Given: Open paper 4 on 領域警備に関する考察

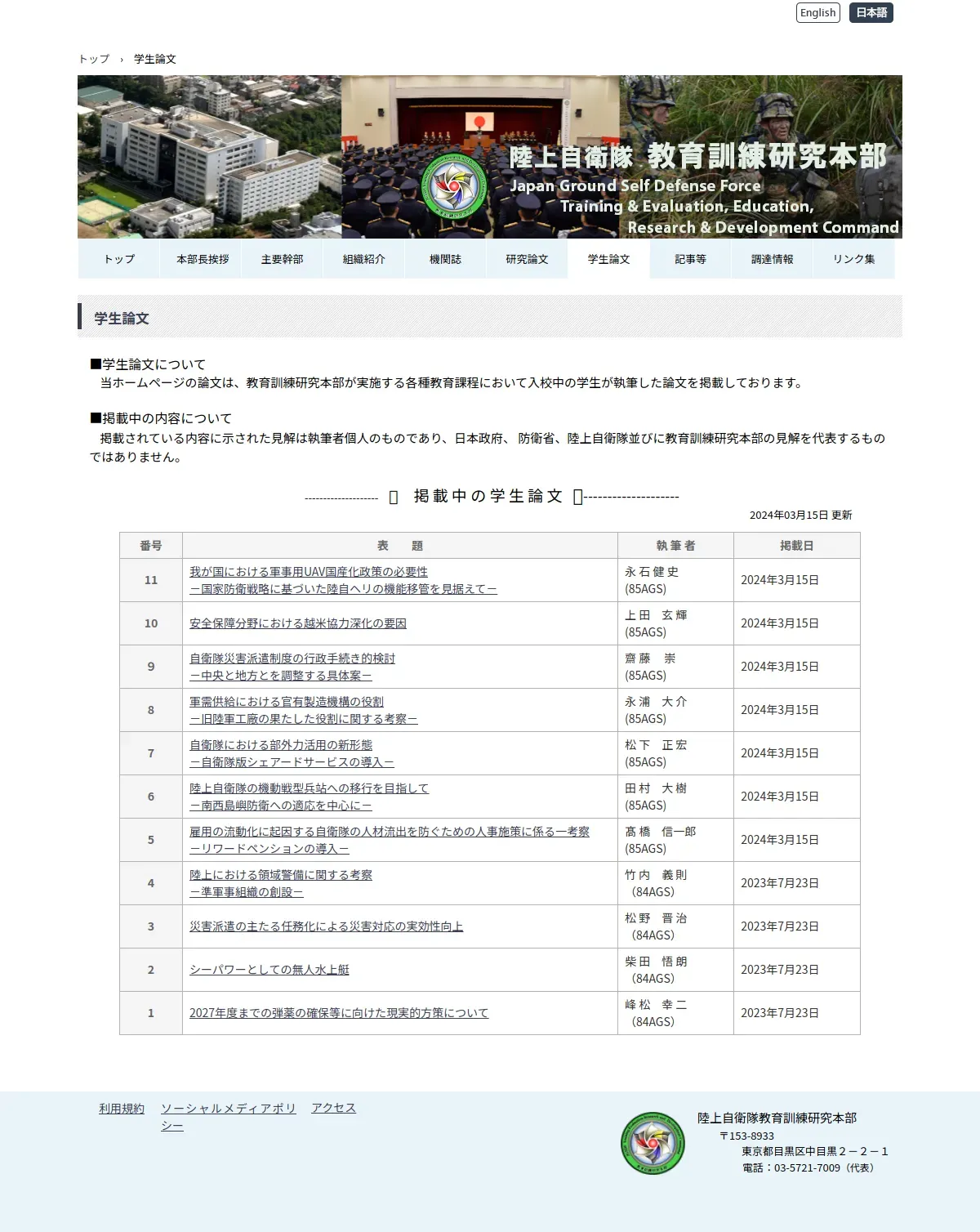Looking at the screenshot, I should [x=281, y=883].
